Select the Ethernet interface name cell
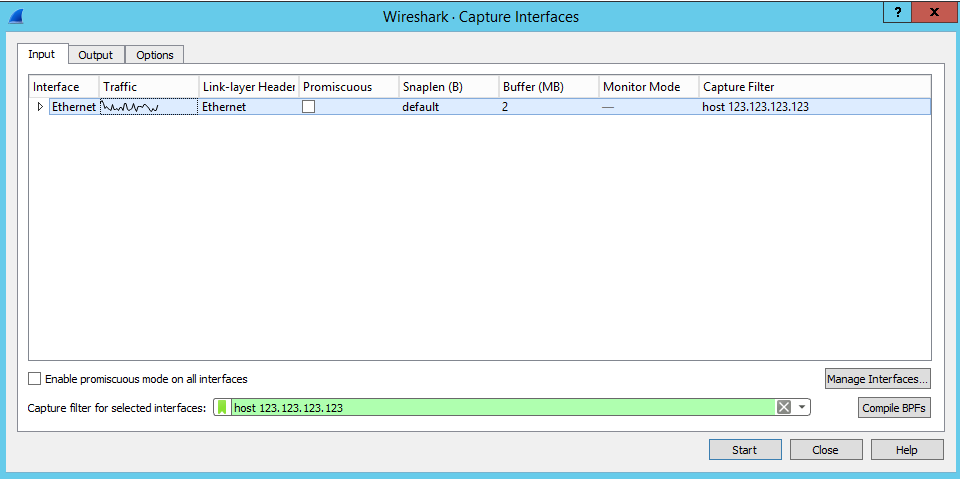The image size is (960, 479). pyautogui.click(x=73, y=107)
